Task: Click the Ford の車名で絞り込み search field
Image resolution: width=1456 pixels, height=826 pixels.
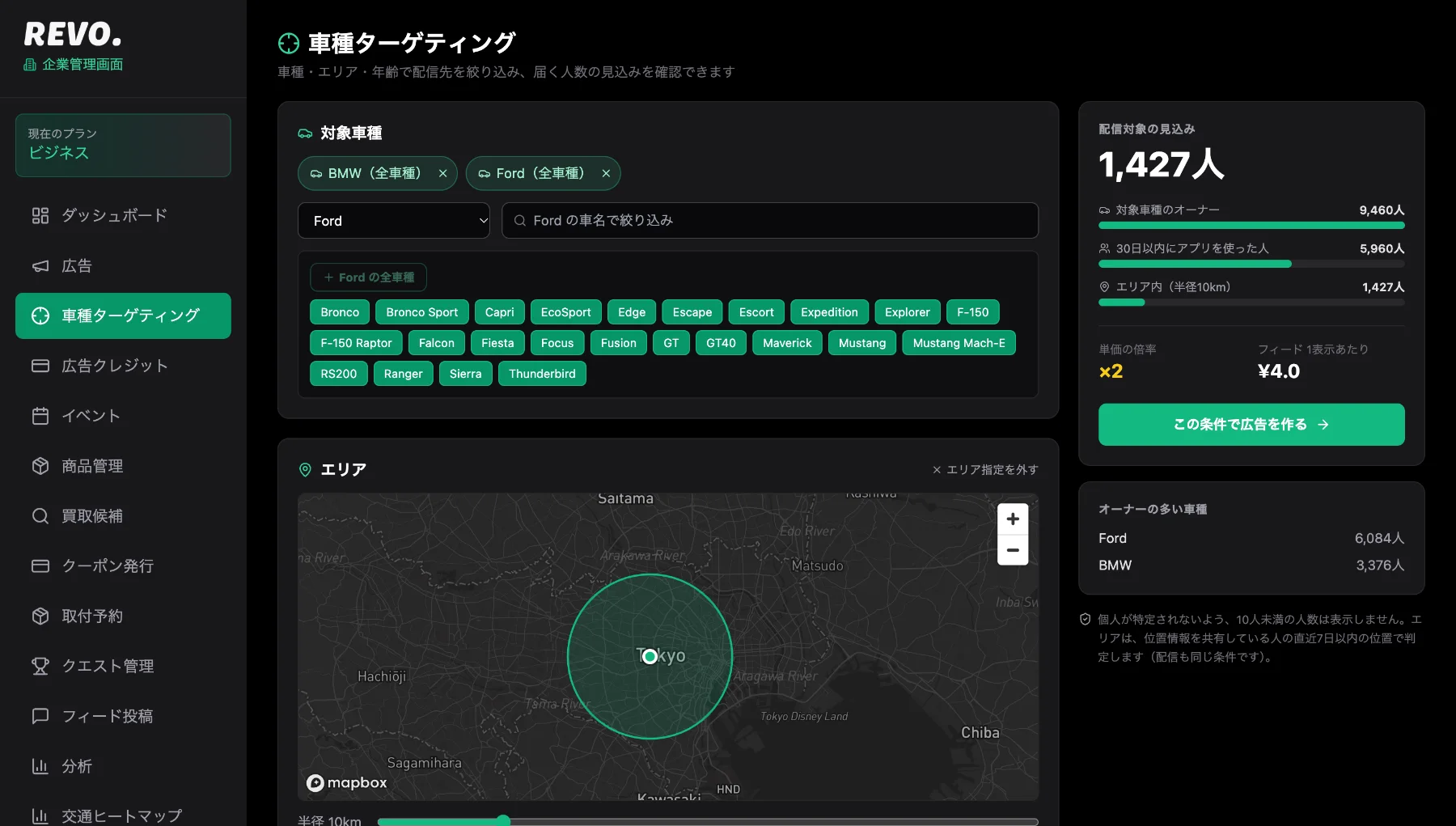Action: point(770,221)
